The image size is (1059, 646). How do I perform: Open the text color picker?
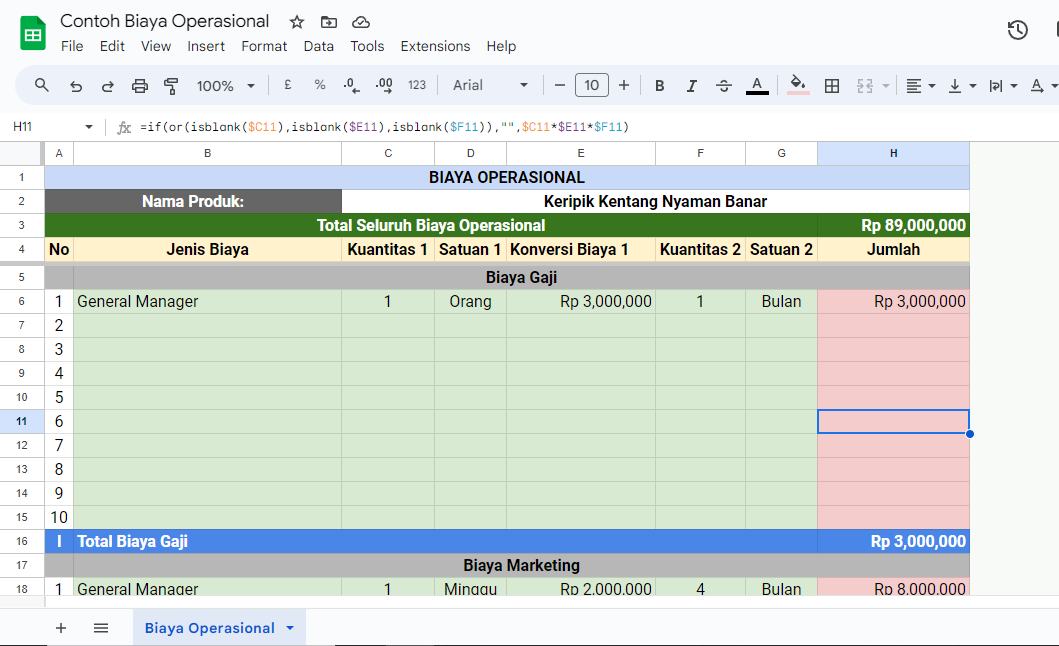click(x=757, y=86)
